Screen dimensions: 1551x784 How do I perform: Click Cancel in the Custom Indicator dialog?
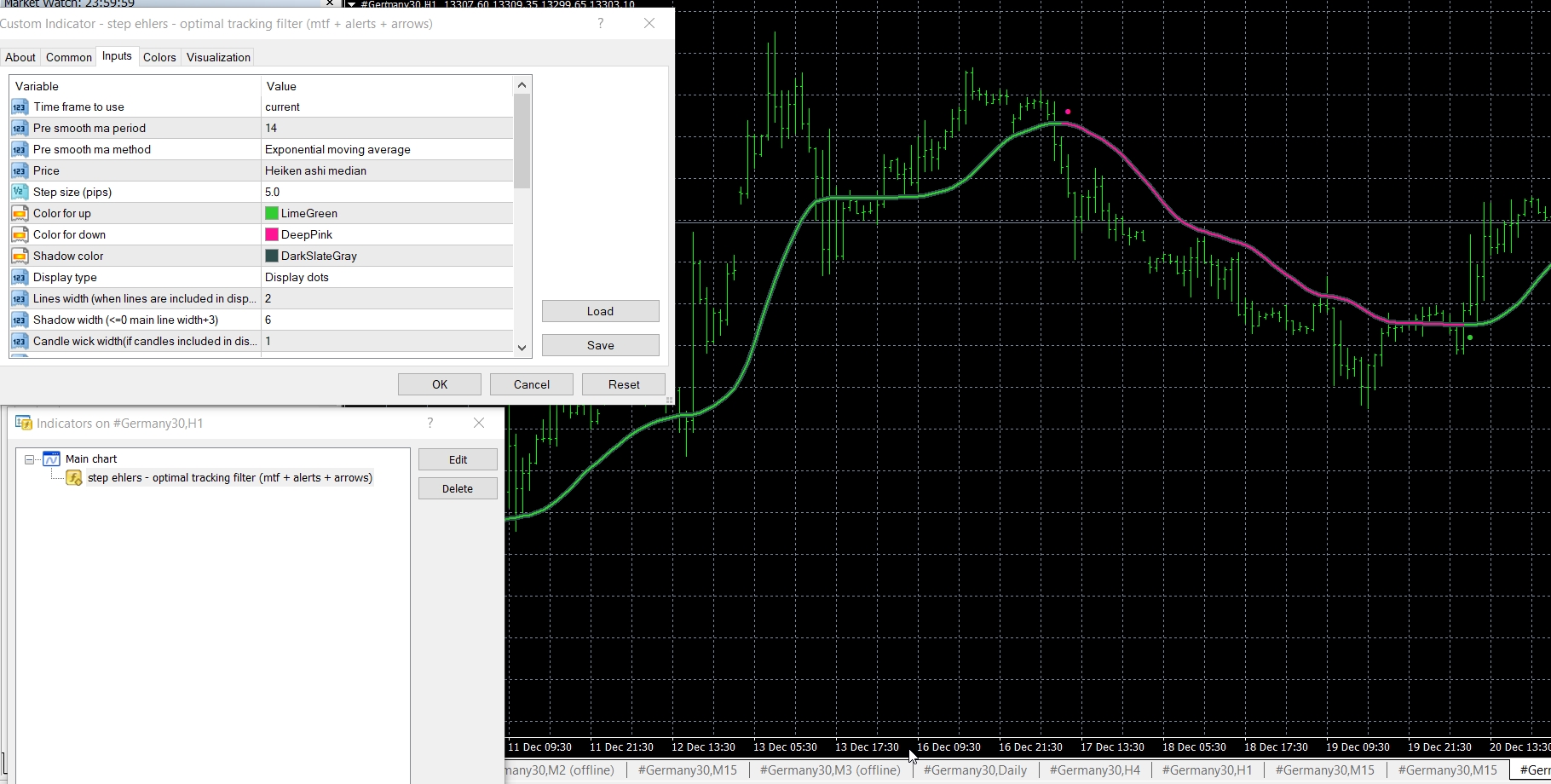click(x=532, y=384)
